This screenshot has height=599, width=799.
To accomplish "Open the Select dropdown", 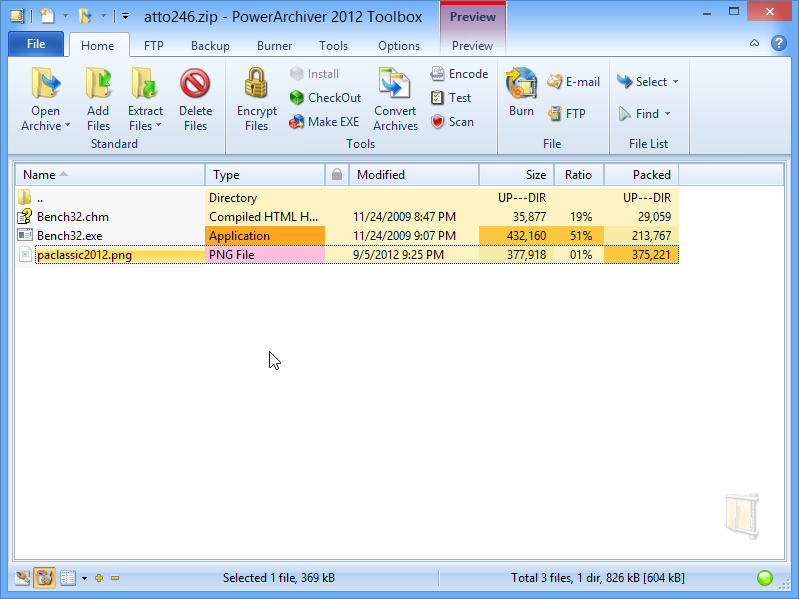I will pyautogui.click(x=647, y=81).
